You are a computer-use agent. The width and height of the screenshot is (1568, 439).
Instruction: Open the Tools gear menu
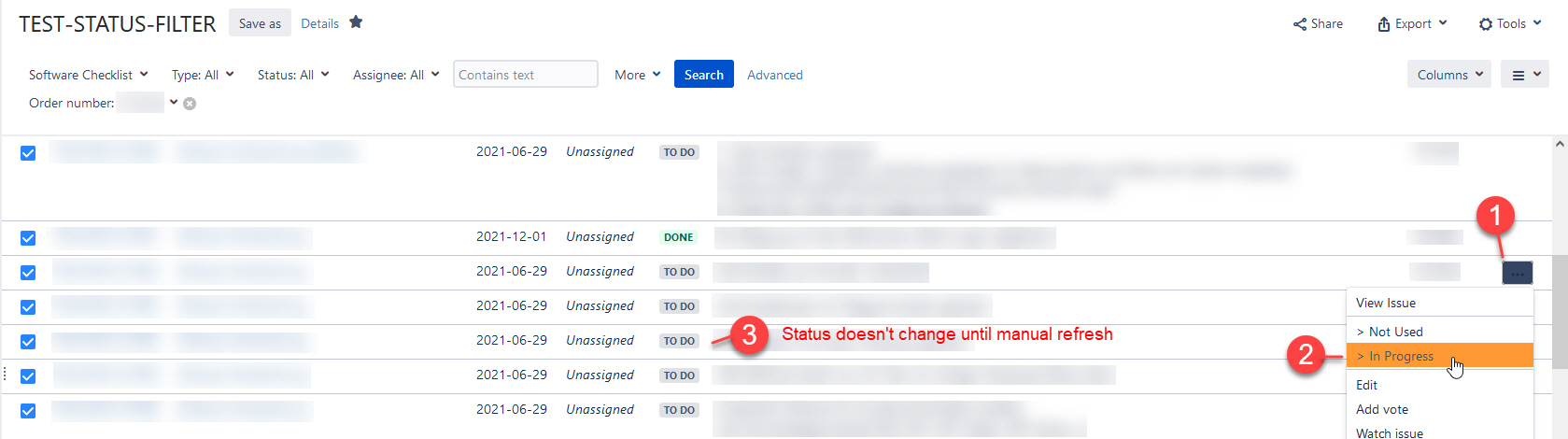coord(1510,23)
